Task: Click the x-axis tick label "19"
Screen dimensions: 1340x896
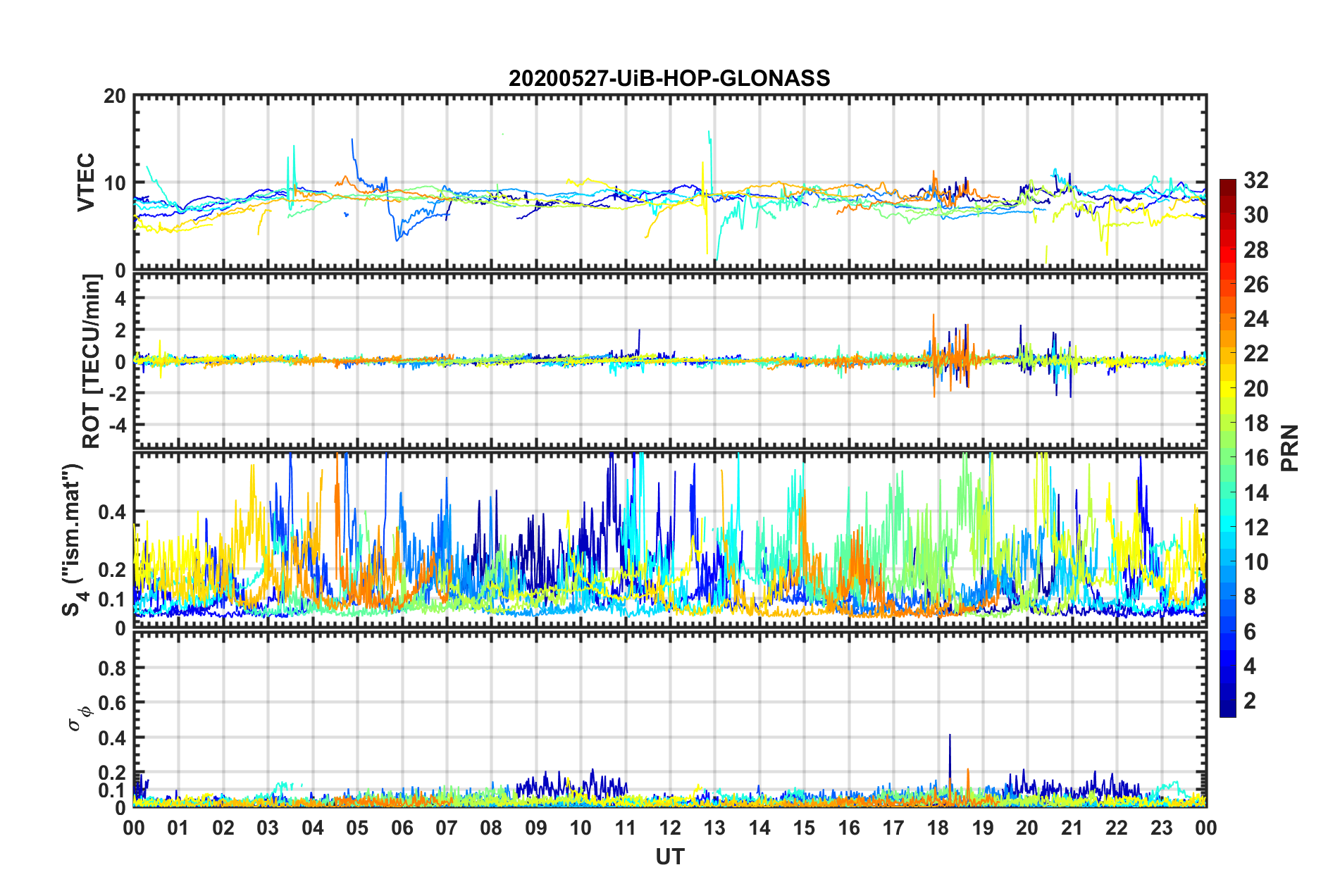Action: point(983,828)
